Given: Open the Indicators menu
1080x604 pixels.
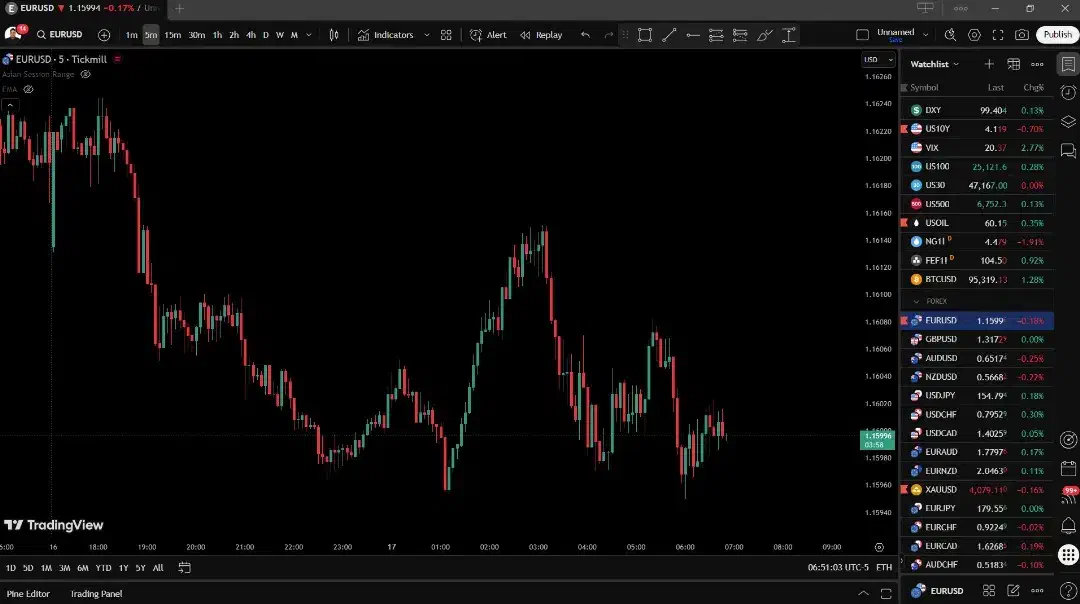Looking at the screenshot, I should (386, 35).
